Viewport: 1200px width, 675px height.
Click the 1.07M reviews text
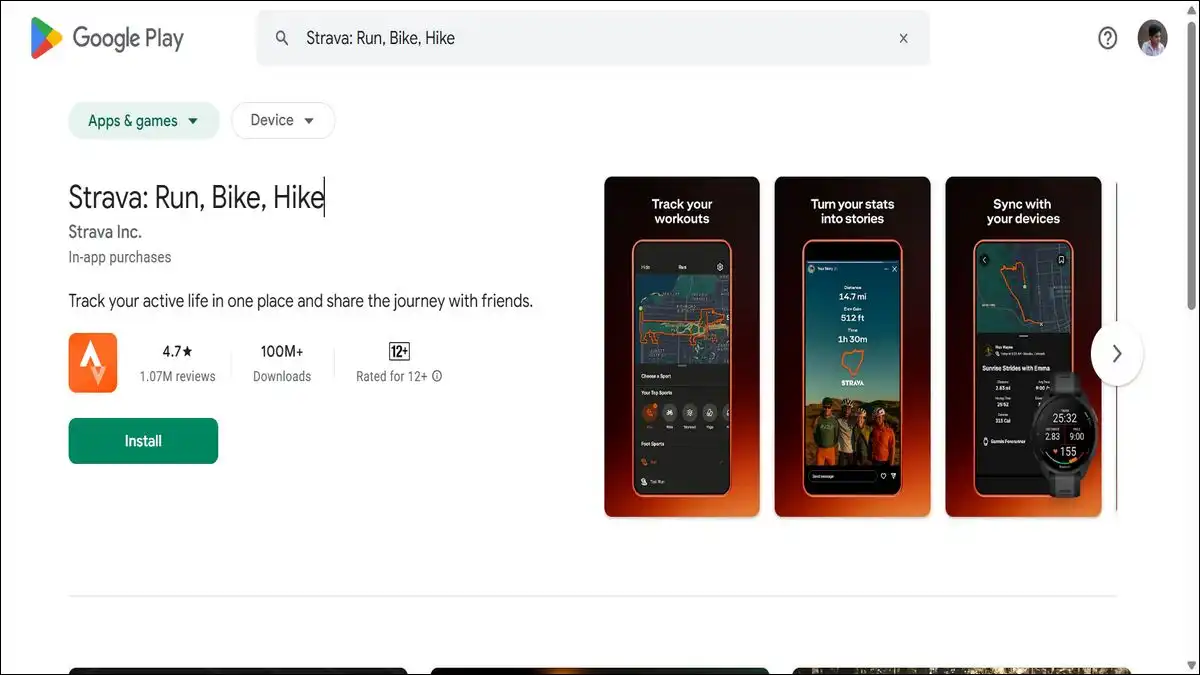coord(178,377)
